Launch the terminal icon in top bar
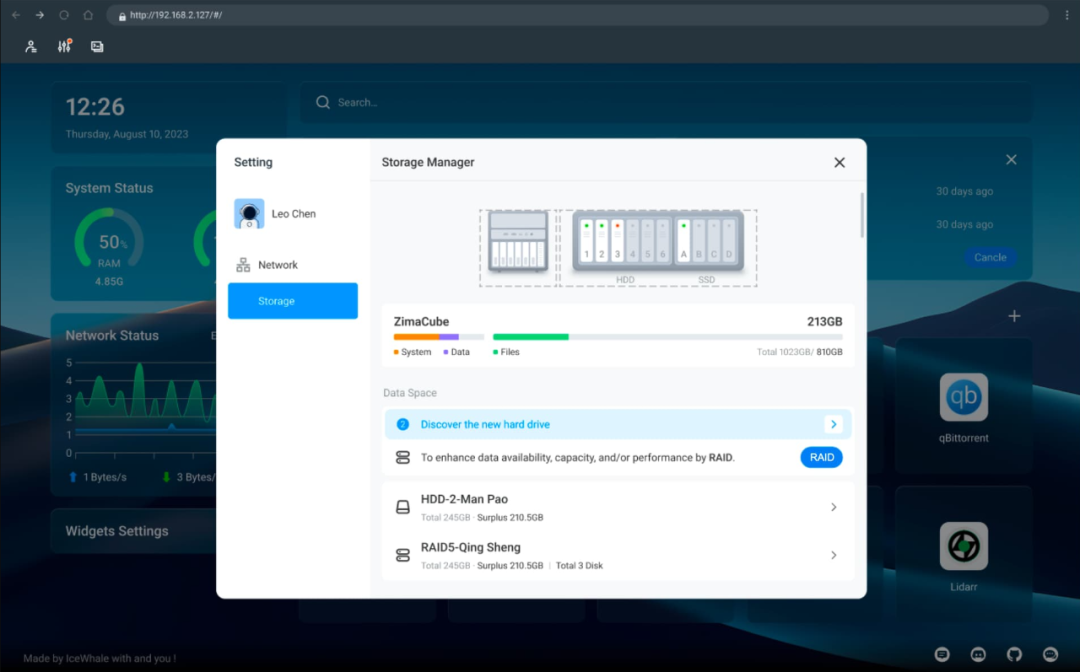The width and height of the screenshot is (1080, 672). [x=97, y=46]
